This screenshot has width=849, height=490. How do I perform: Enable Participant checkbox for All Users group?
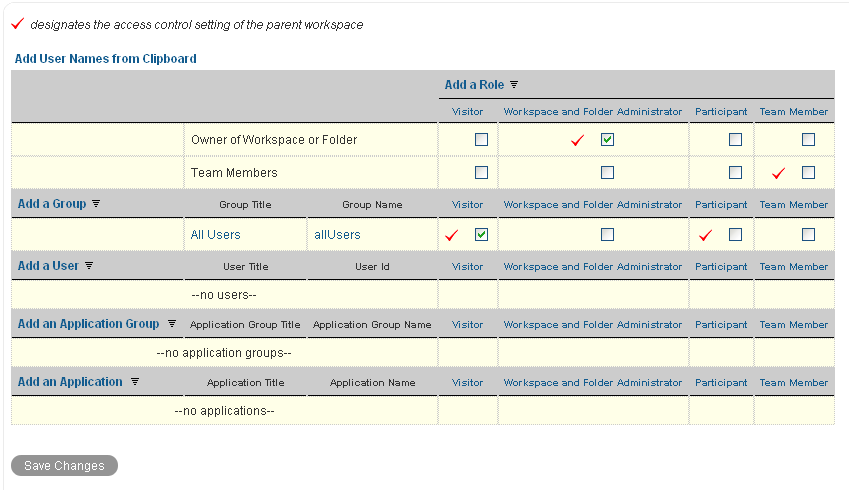(735, 235)
